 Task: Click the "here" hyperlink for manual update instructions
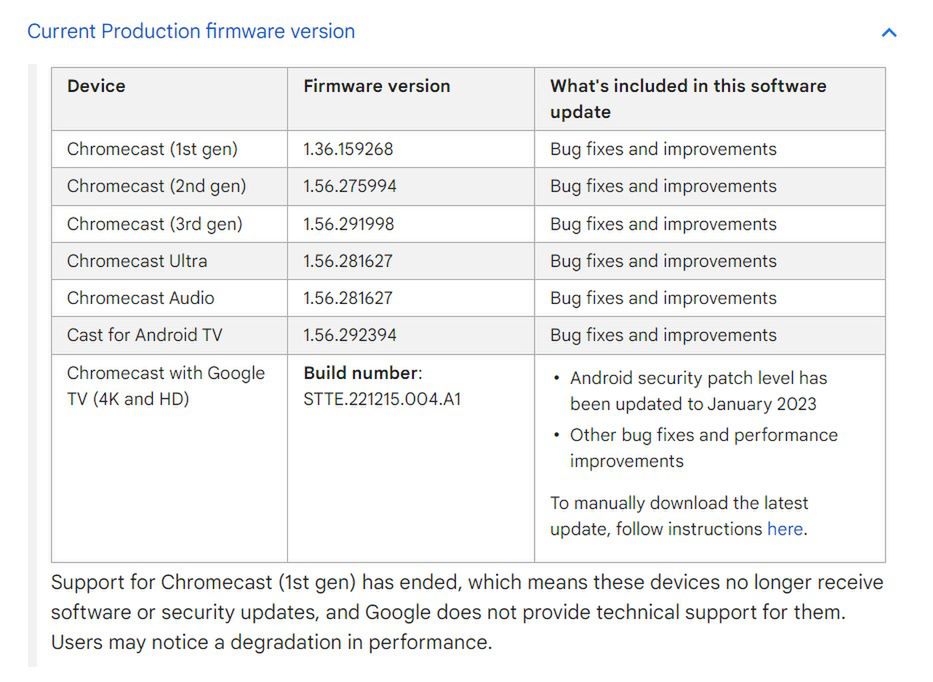[x=785, y=528]
